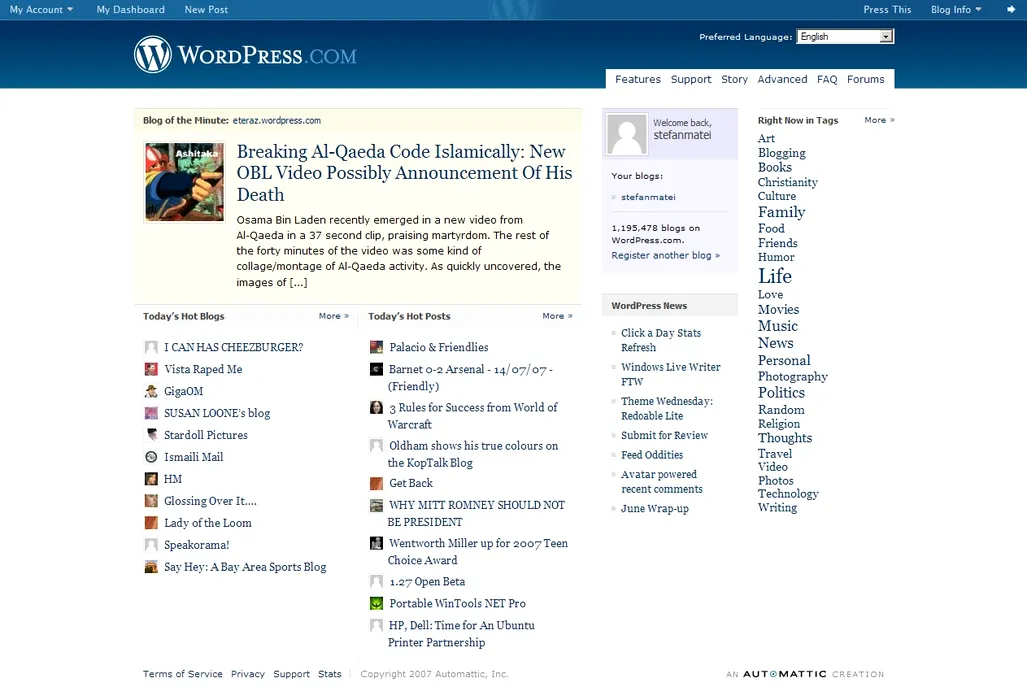This screenshot has width=1027, height=700.
Task: Show More tags in Right Now in Tags
Action: coord(879,120)
